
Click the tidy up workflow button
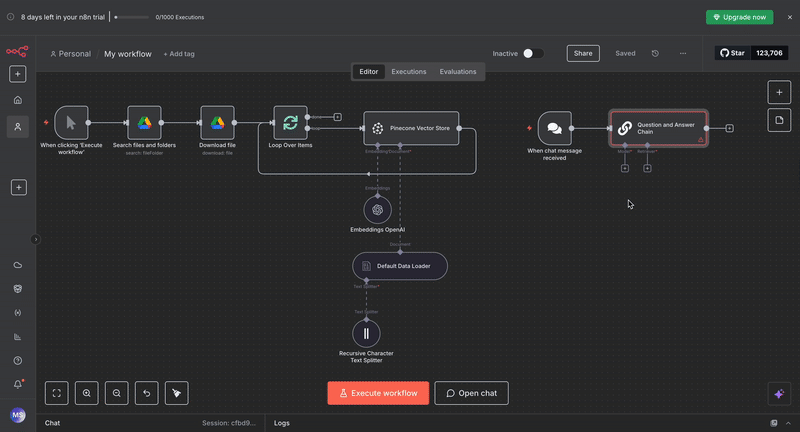[177, 393]
